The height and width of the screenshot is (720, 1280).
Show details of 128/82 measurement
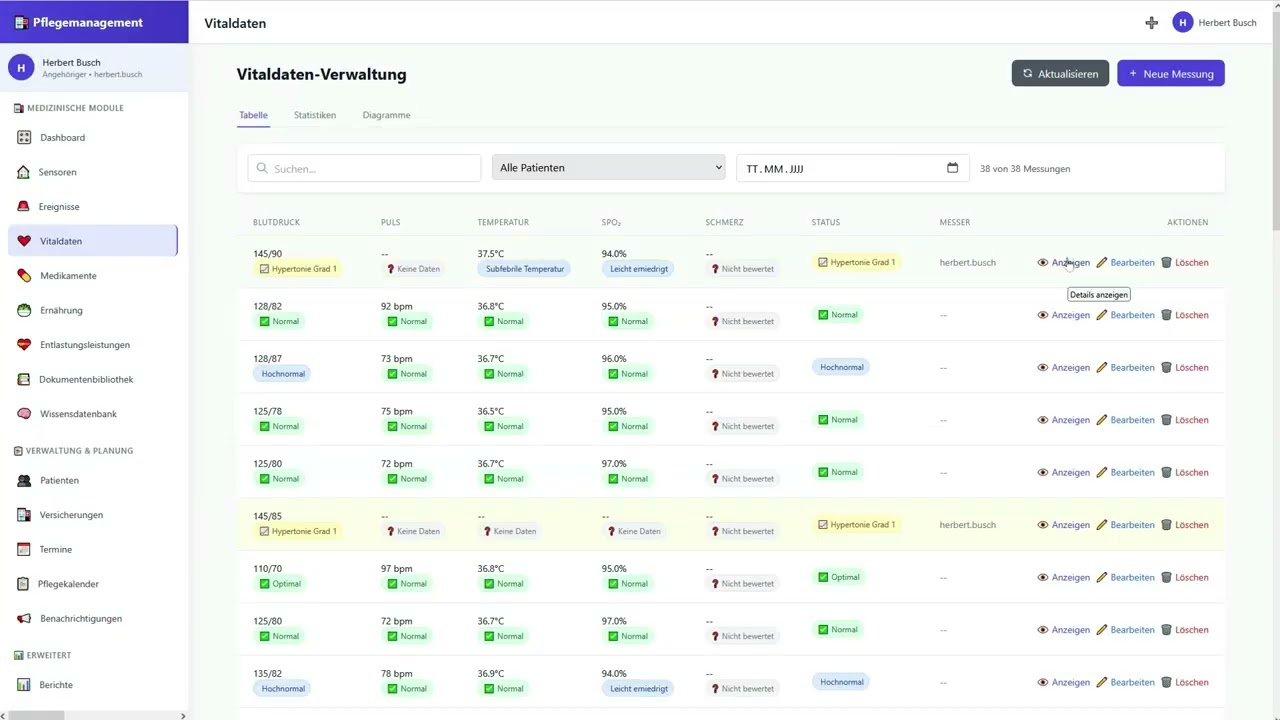[1063, 315]
